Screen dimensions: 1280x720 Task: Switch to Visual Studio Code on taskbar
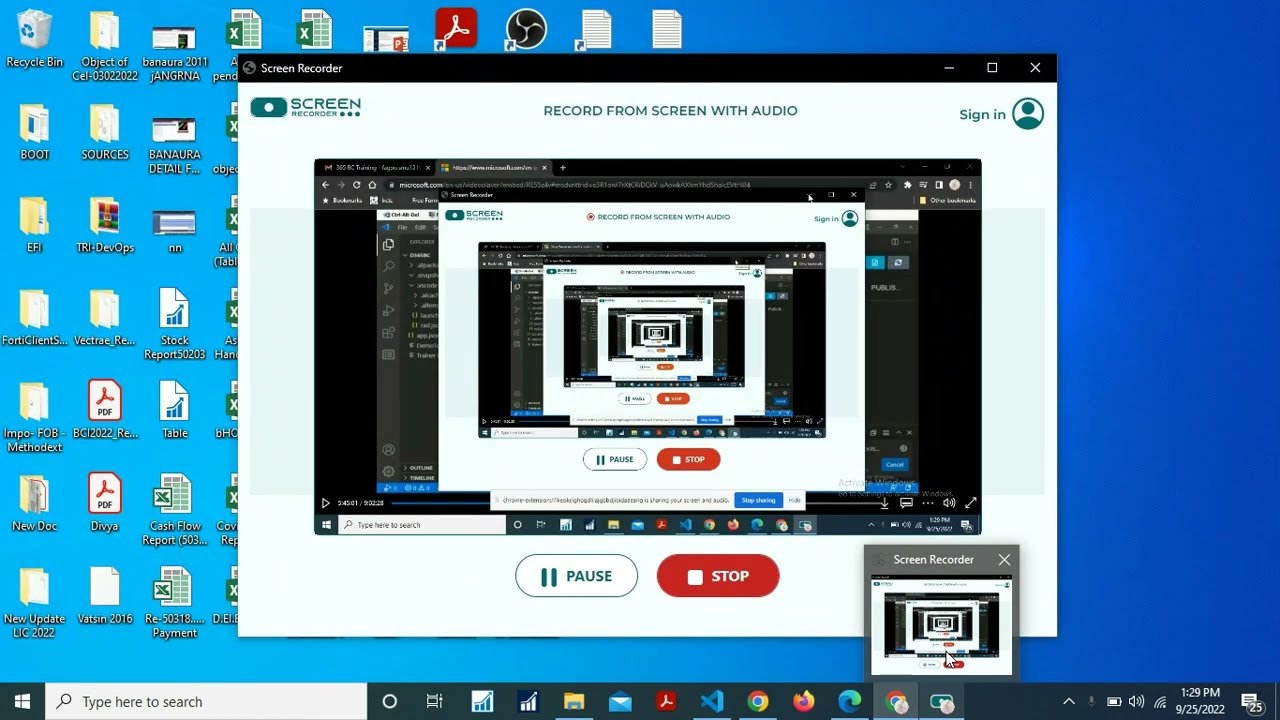pyautogui.click(x=712, y=702)
